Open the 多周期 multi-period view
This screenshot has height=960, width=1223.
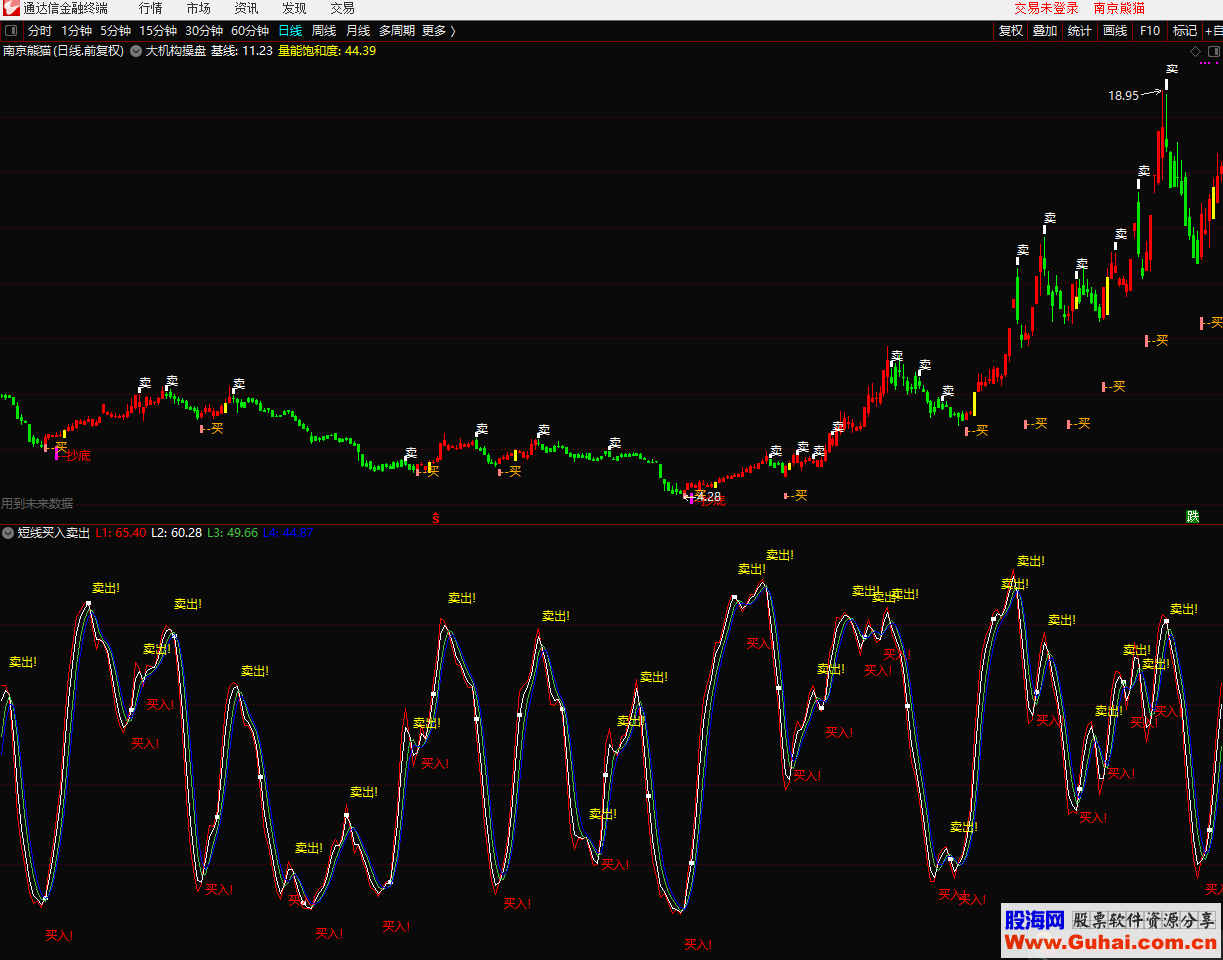397,31
